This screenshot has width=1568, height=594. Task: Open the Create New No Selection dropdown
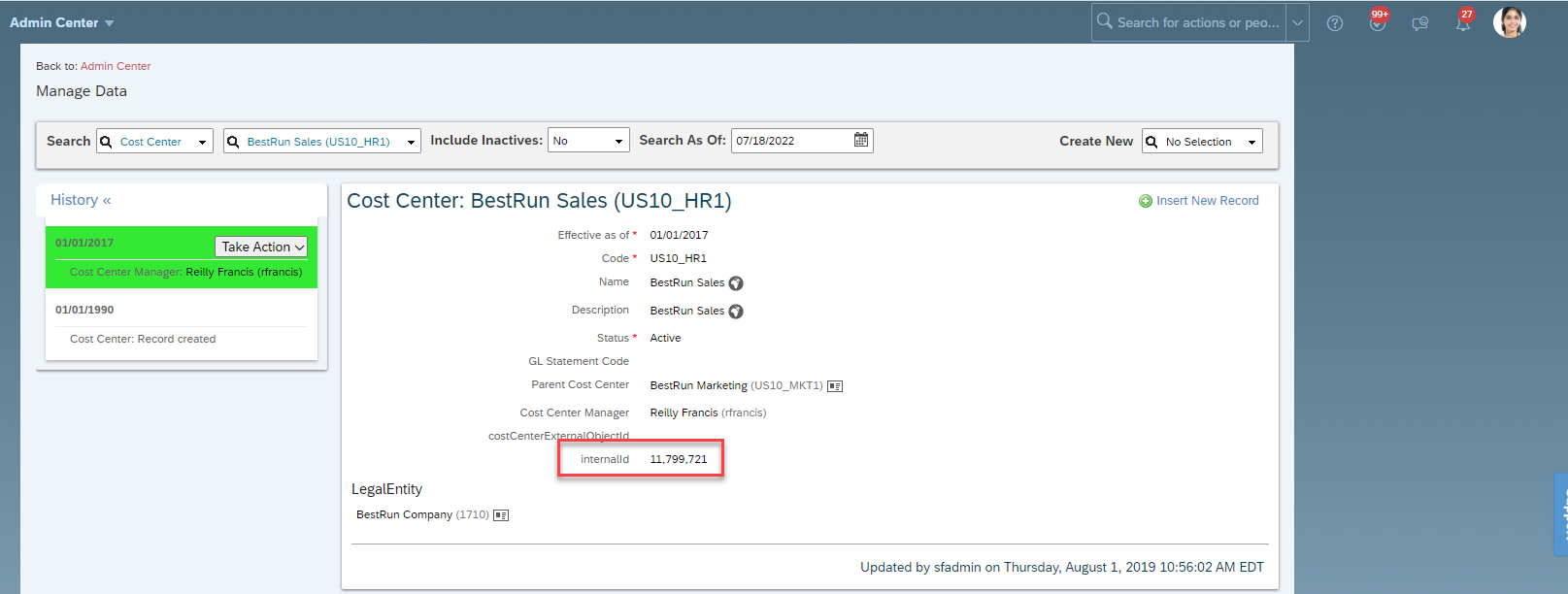(x=1202, y=142)
